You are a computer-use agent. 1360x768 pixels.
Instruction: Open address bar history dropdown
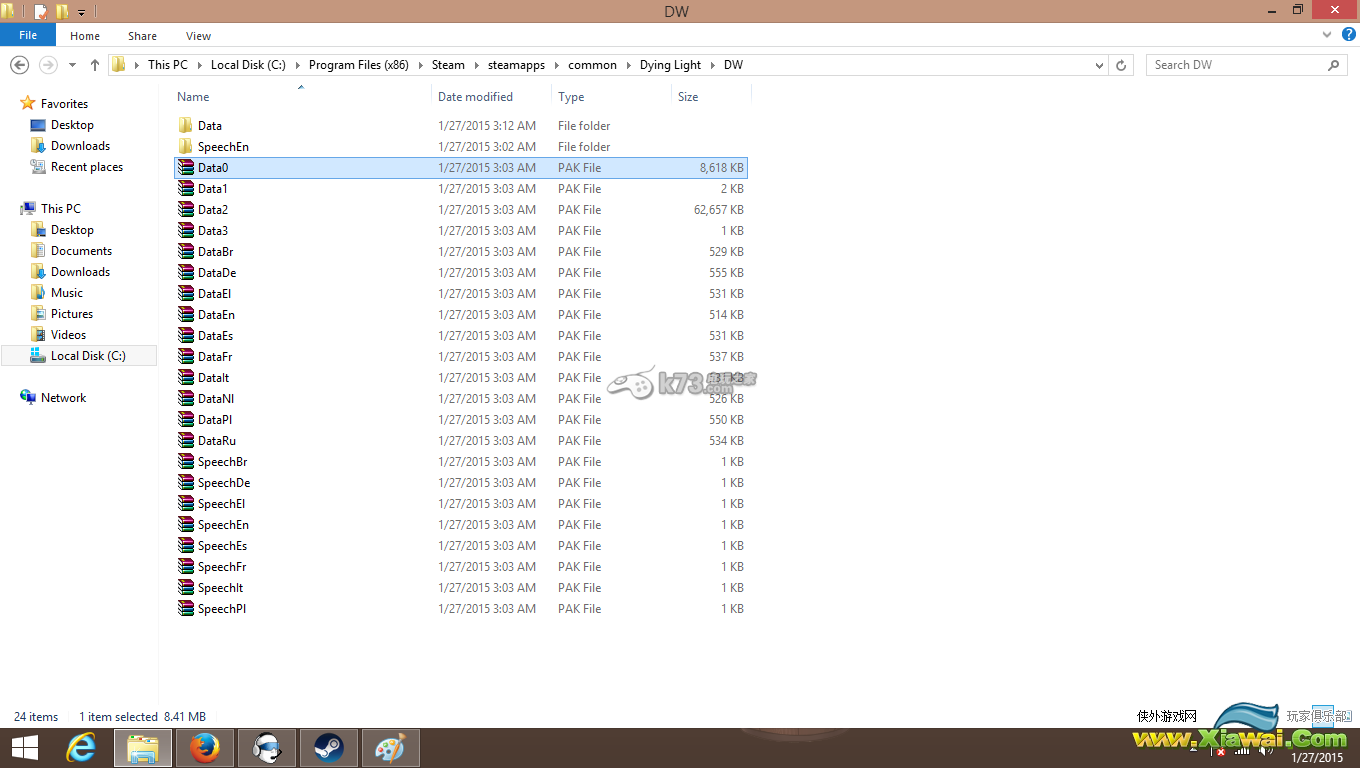coord(1100,65)
